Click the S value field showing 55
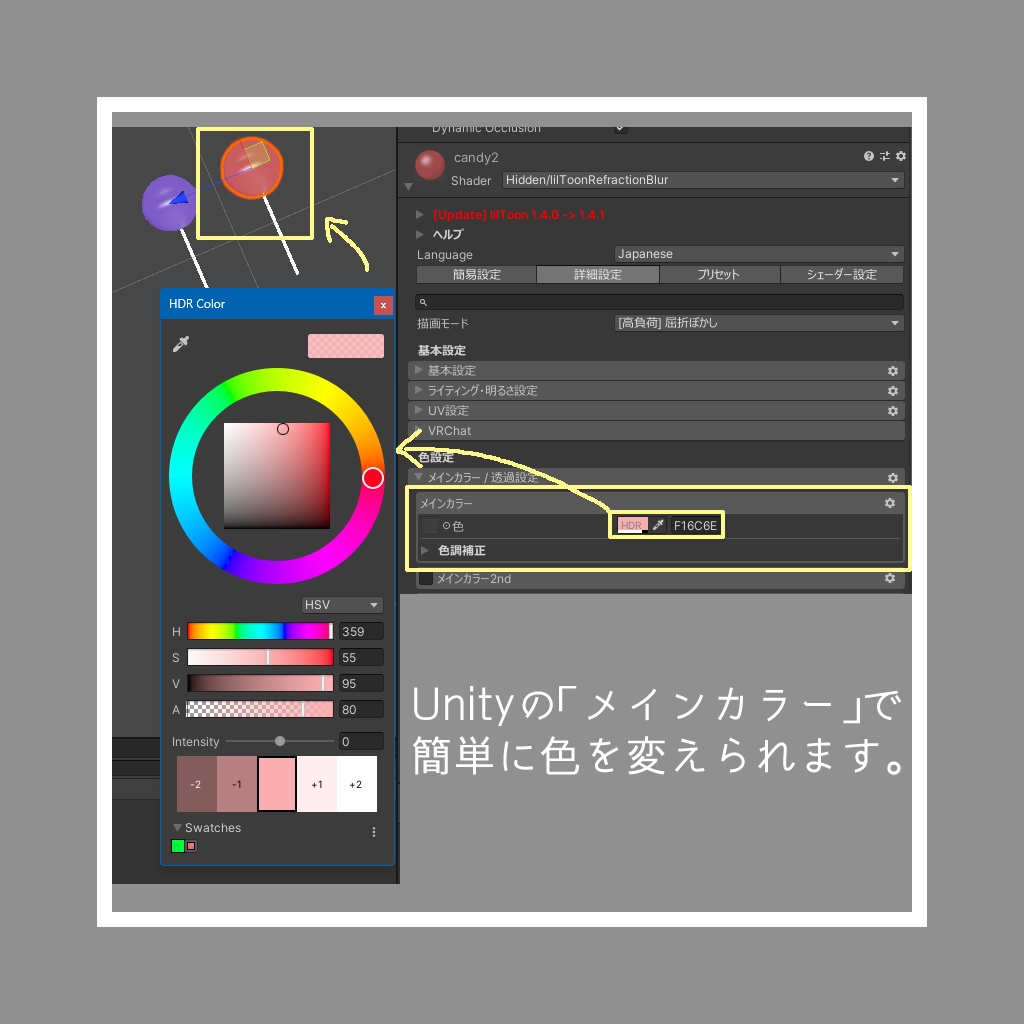Image resolution: width=1024 pixels, height=1024 pixels. click(x=361, y=658)
